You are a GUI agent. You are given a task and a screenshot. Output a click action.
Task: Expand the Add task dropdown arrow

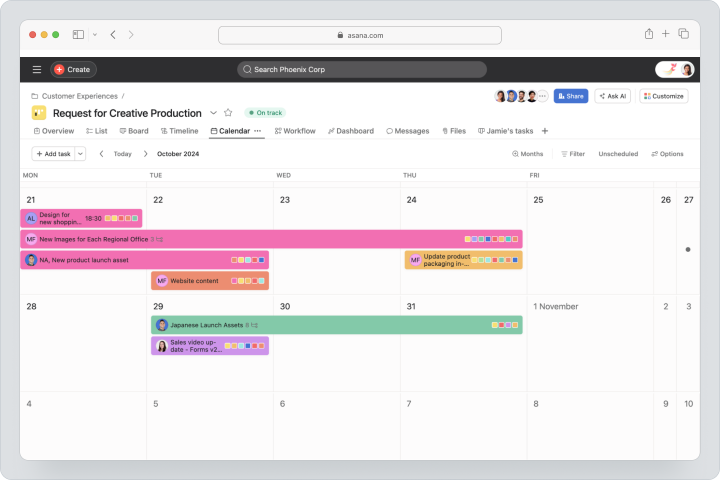pyautogui.click(x=80, y=154)
